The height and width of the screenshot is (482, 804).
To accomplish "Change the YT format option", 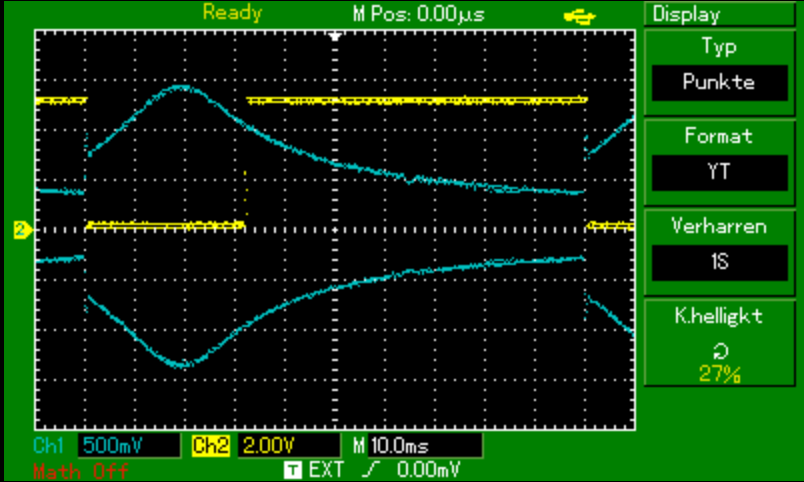I will pyautogui.click(x=720, y=172).
